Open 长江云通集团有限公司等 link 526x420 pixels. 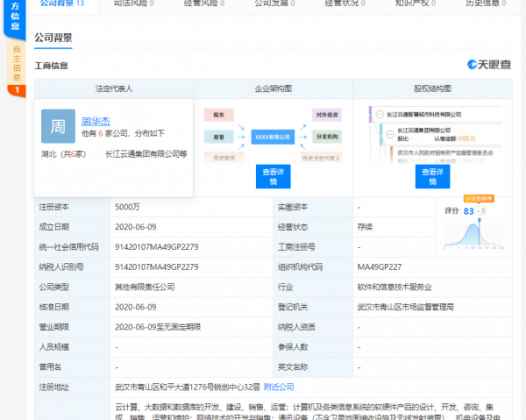point(146,154)
